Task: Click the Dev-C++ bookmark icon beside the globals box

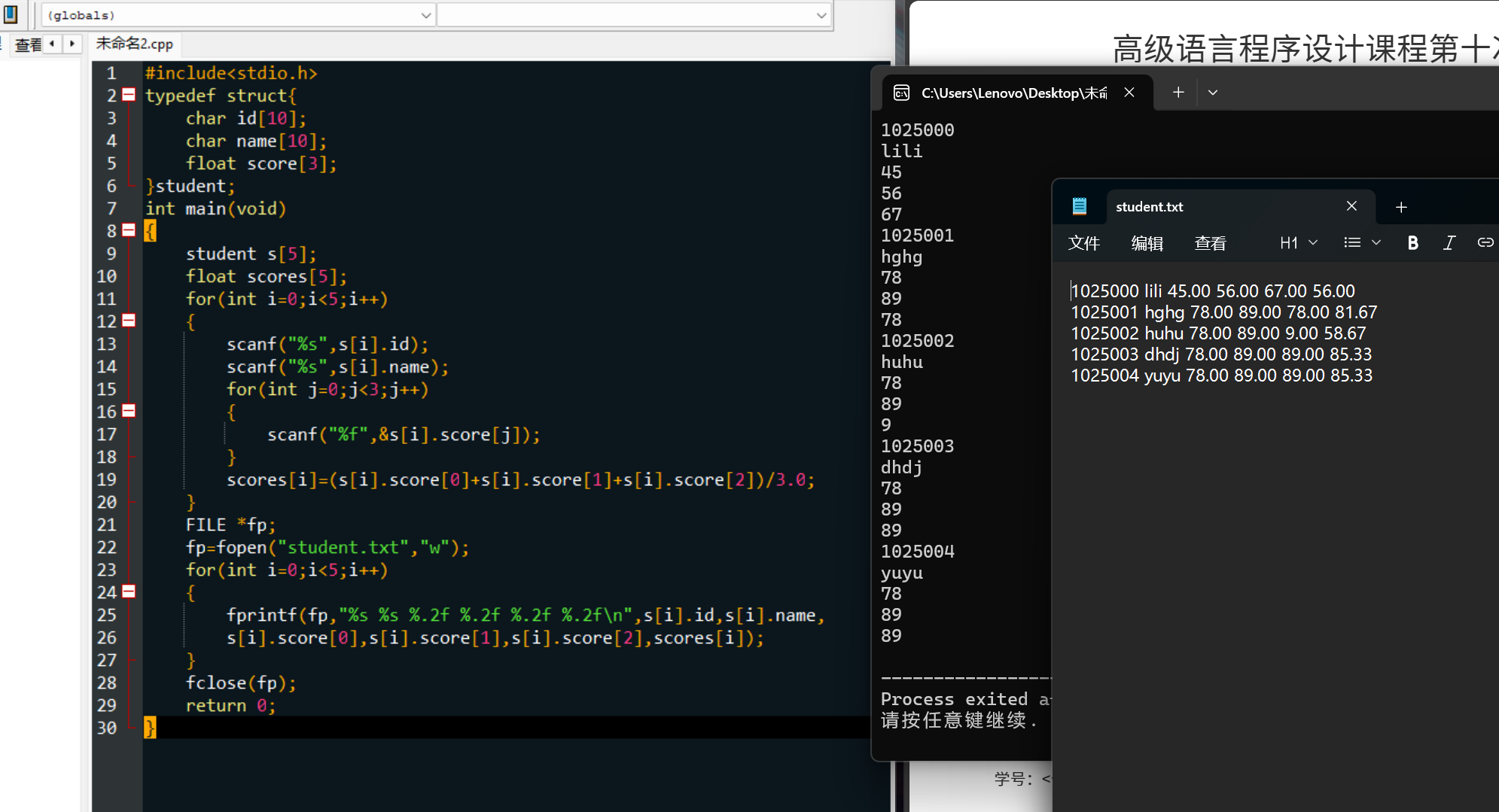Action: click(11, 14)
